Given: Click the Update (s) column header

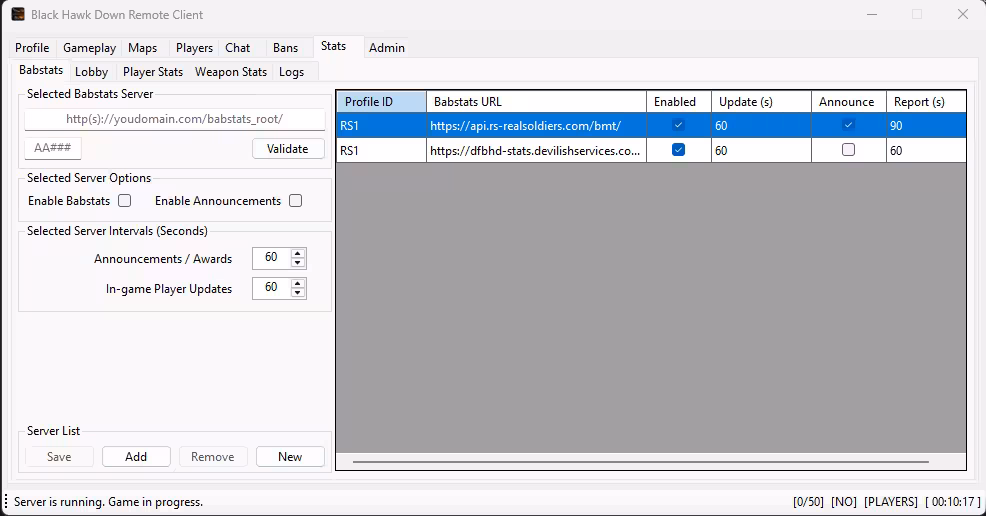Looking at the screenshot, I should tap(762, 102).
